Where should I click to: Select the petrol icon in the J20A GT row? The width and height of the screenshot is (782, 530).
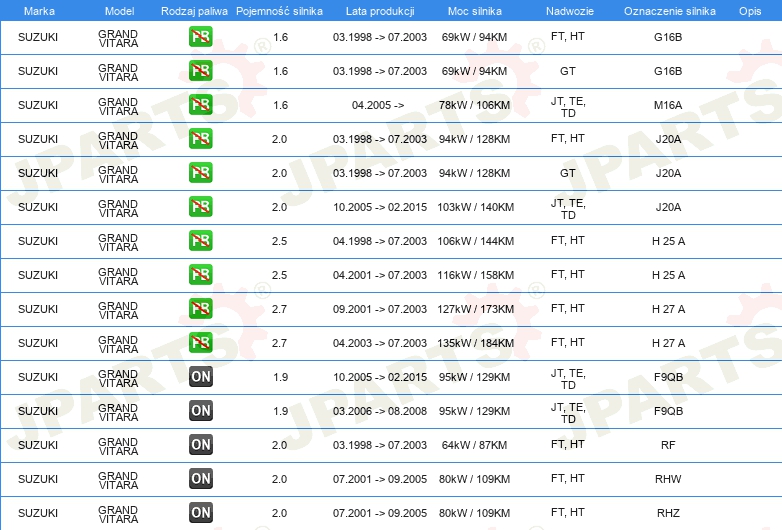pos(200,173)
